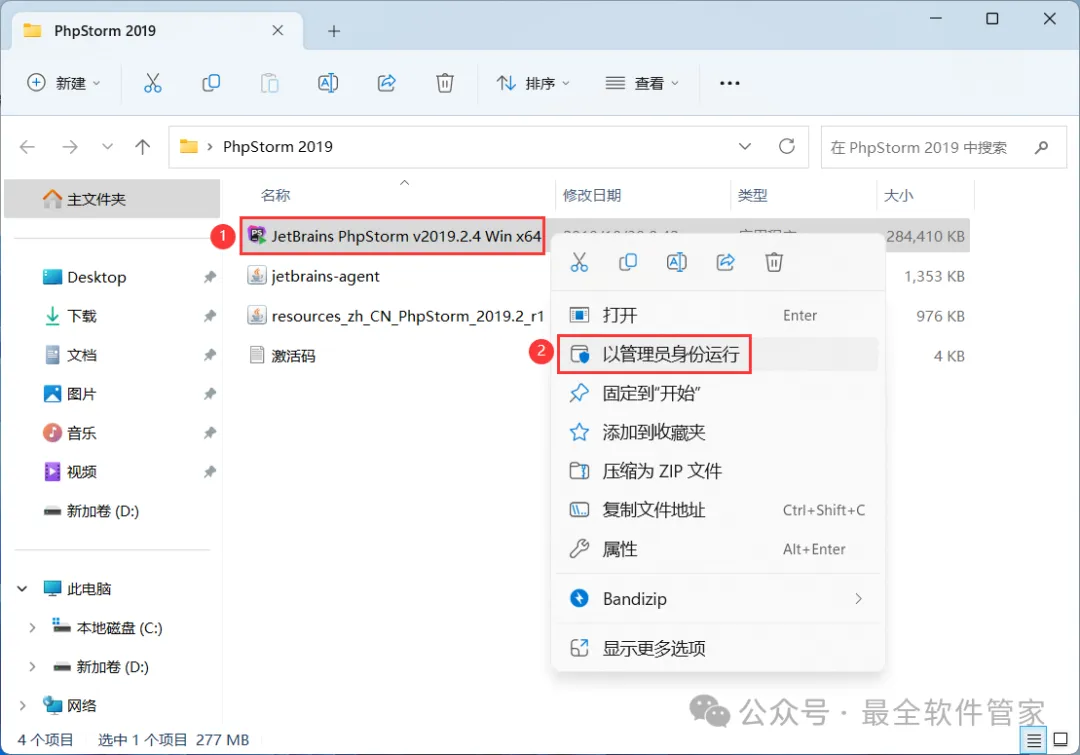1080x755 pixels.
Task: Select the PhpStorm 2019 window tab
Action: tap(157, 31)
